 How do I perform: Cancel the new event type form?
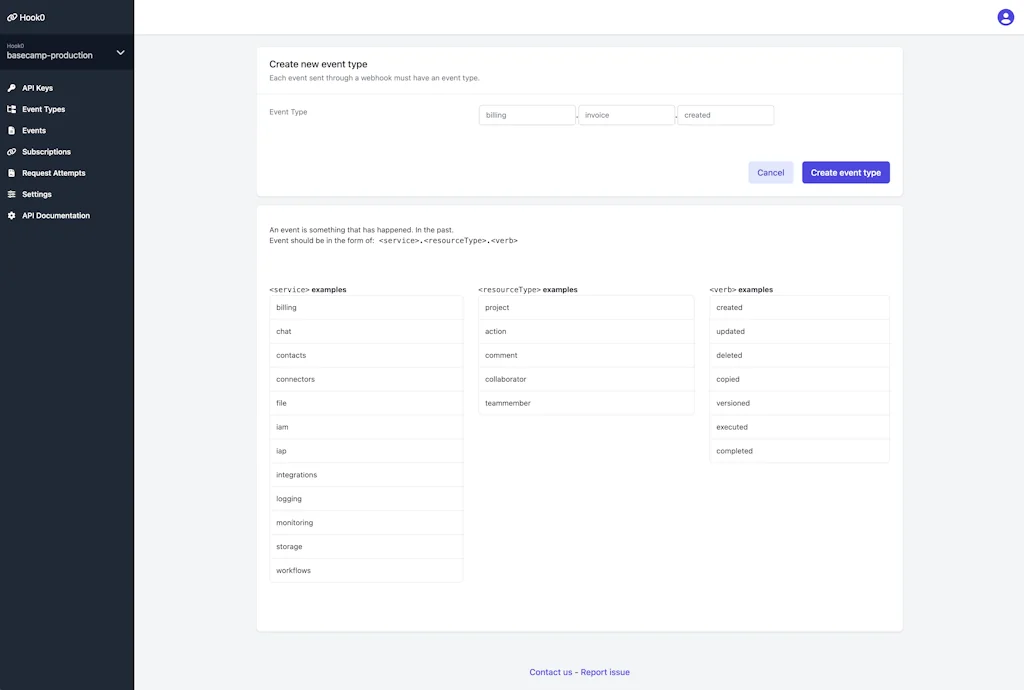(770, 173)
